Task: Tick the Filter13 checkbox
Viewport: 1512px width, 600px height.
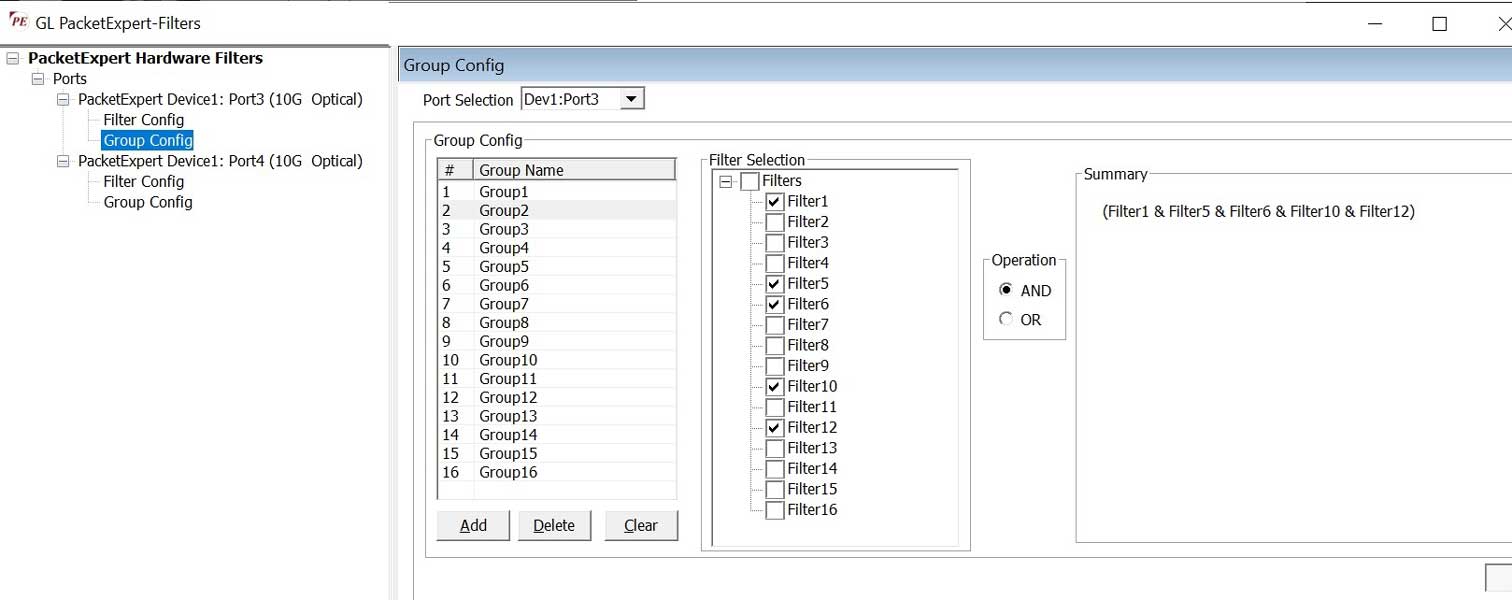Action: (775, 448)
